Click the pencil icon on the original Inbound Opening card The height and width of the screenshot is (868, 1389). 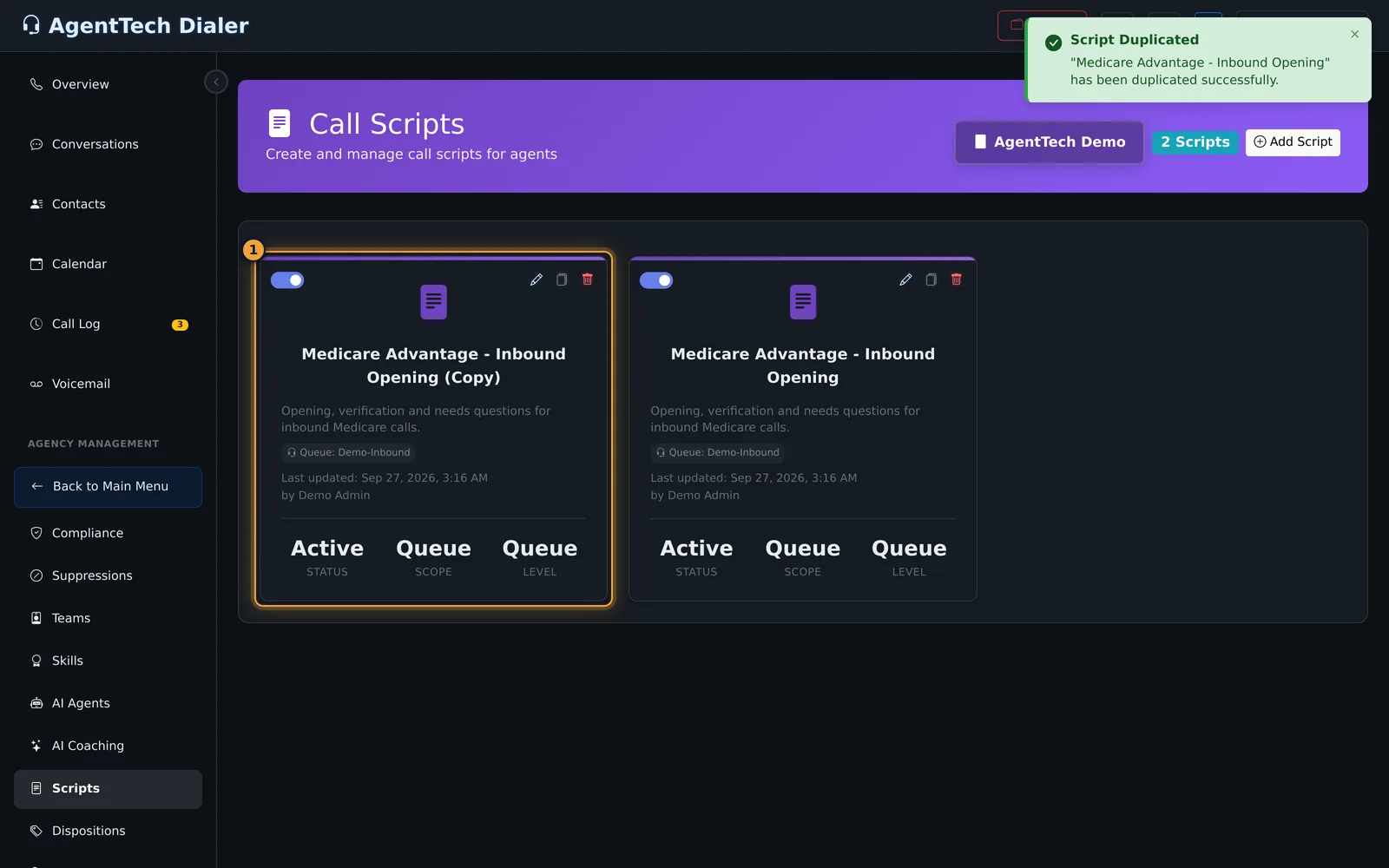(x=905, y=279)
